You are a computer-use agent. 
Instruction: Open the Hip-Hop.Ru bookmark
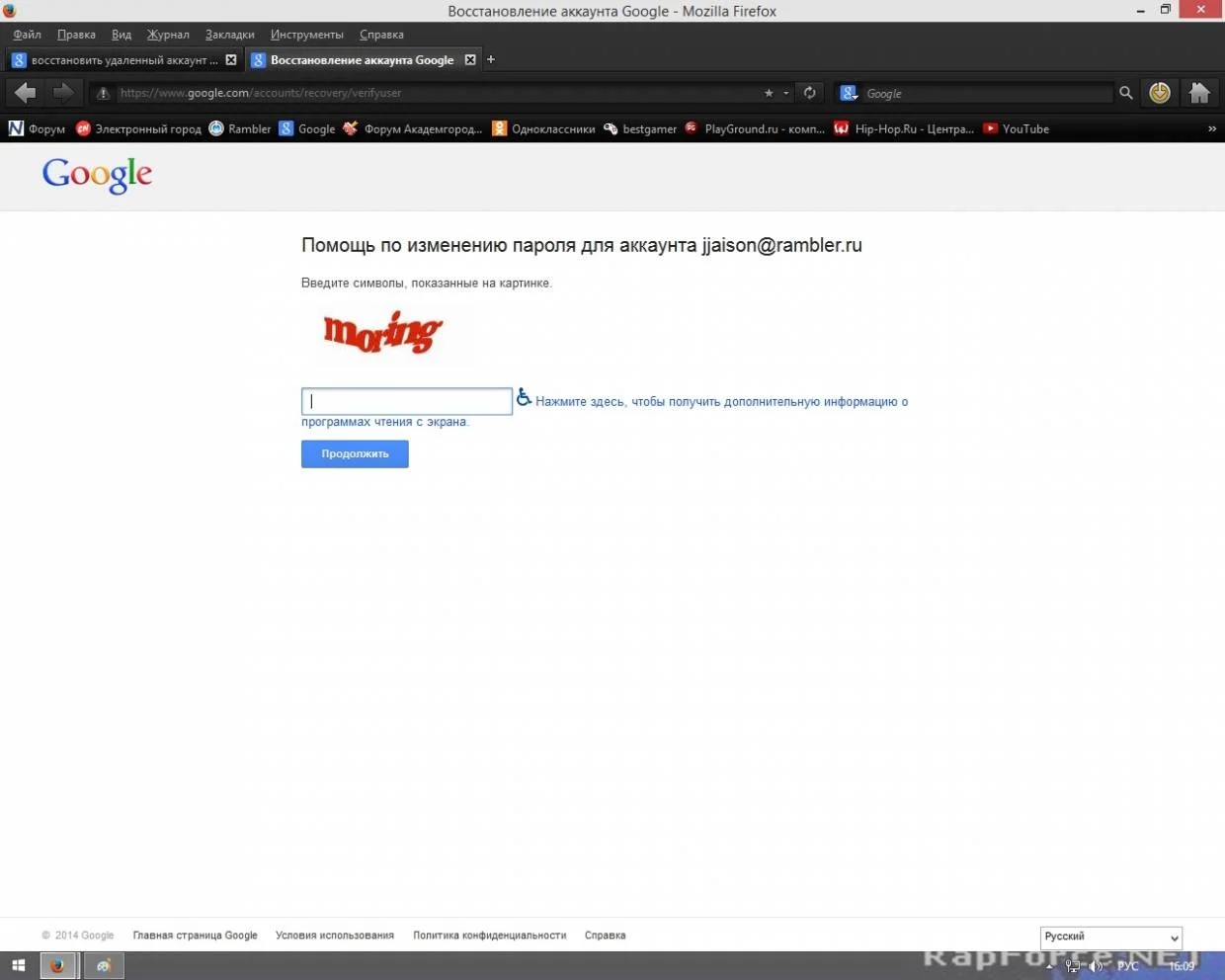click(904, 128)
